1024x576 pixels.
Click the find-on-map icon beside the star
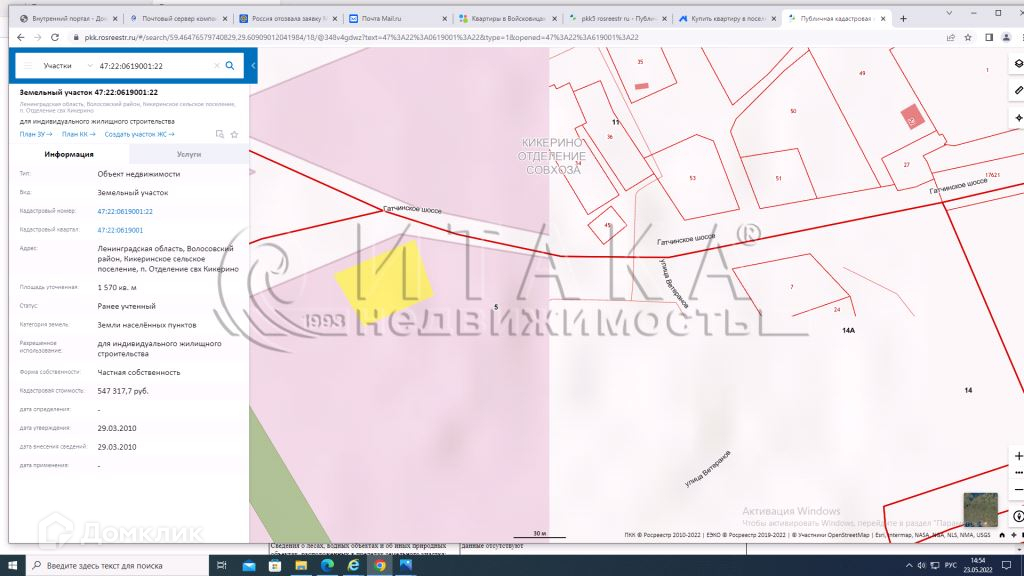click(219, 134)
